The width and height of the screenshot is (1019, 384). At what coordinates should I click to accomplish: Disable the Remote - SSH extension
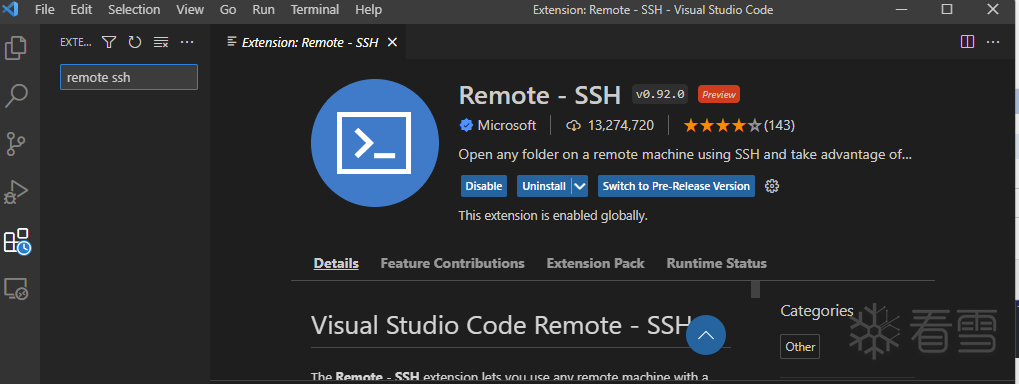coord(484,186)
